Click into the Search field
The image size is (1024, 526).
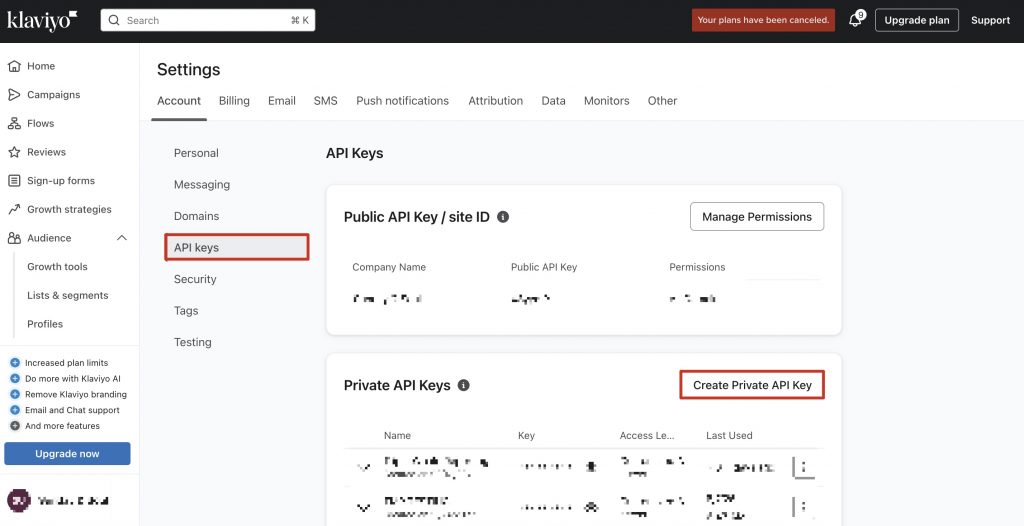208,20
